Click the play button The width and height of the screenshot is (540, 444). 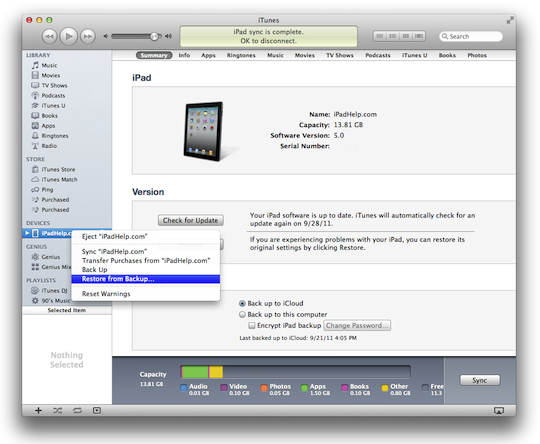click(69, 36)
